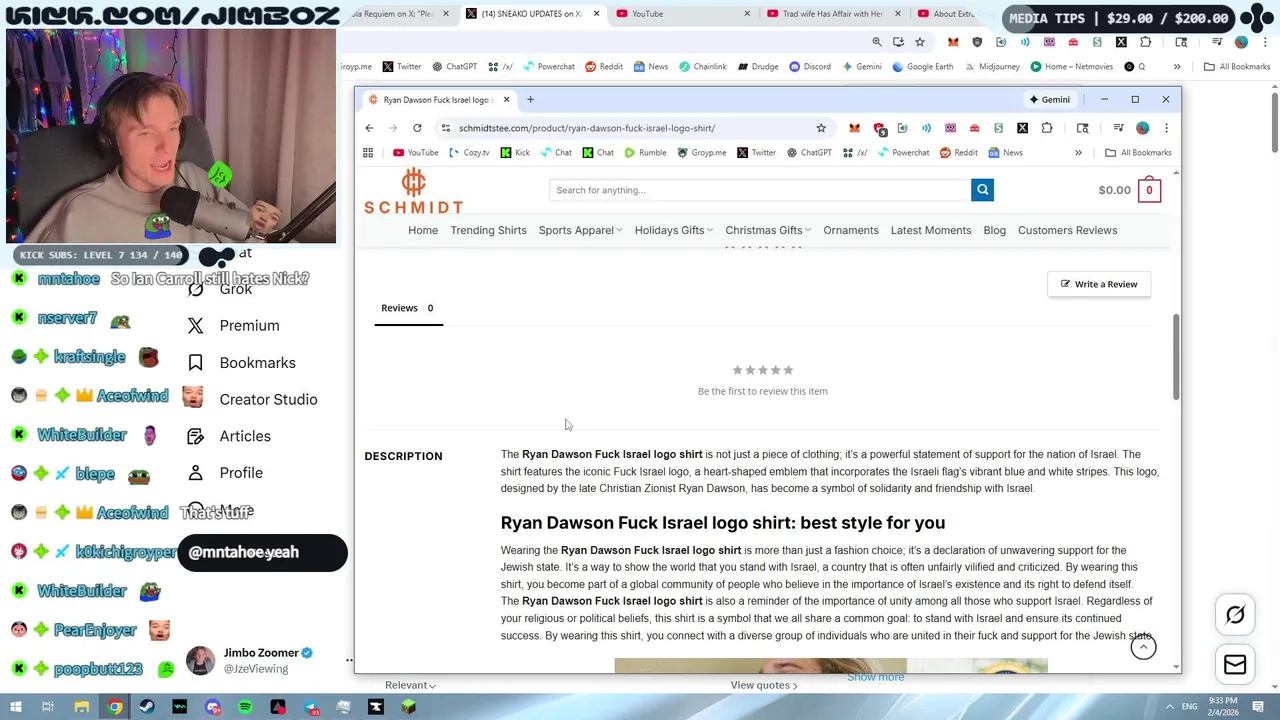Viewport: 1280px width, 720px height.
Task: Click the front window vertical scrollbar
Action: (1176, 357)
